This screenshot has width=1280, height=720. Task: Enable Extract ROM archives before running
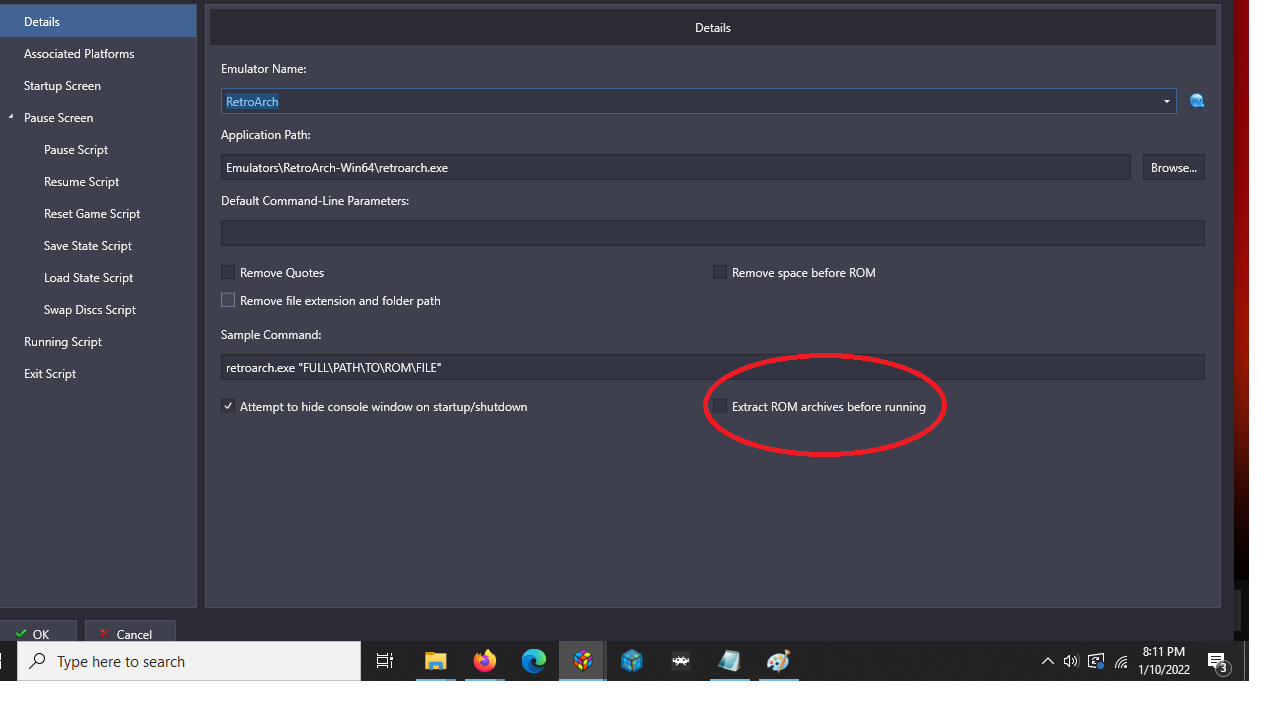pyautogui.click(x=720, y=407)
